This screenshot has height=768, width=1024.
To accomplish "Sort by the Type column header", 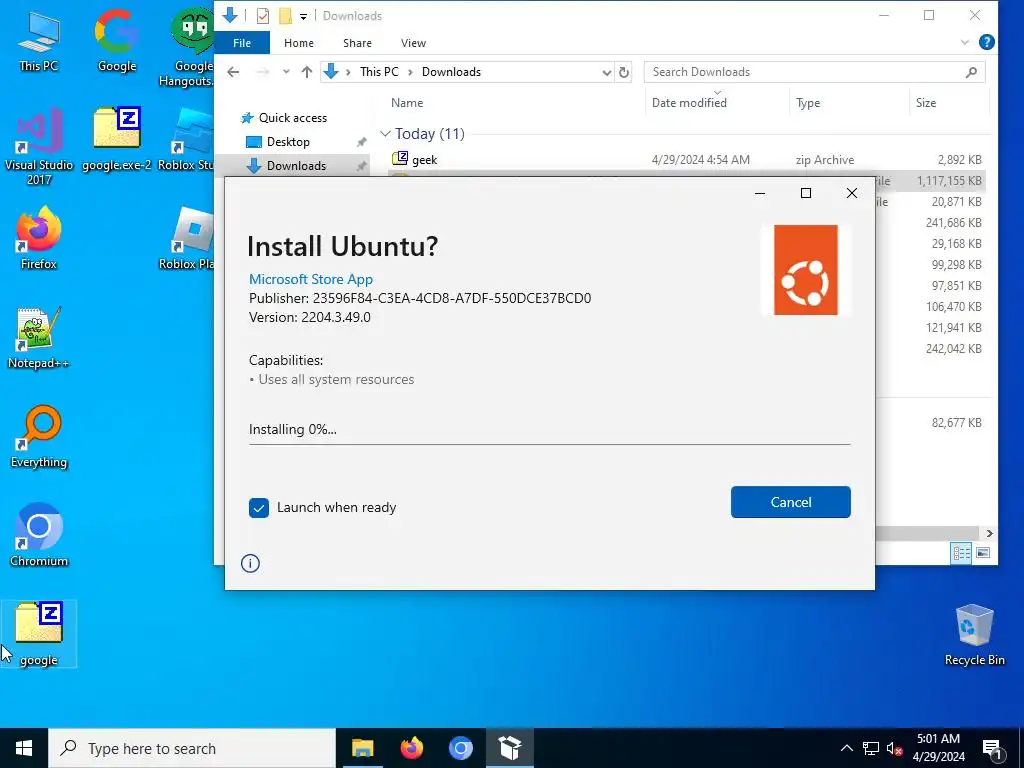I will tap(808, 103).
